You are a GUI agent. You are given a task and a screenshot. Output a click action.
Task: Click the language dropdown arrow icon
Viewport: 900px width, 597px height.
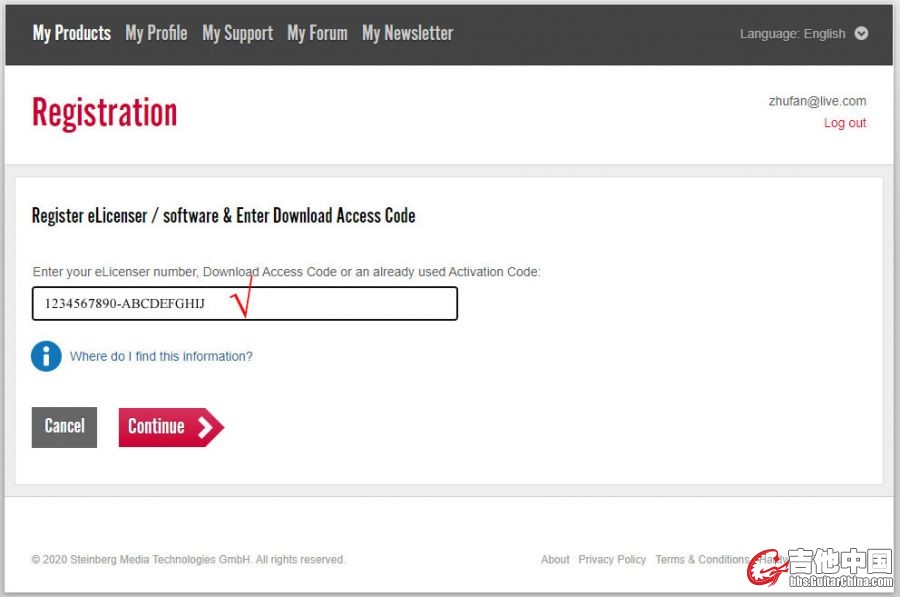pyautogui.click(x=861, y=33)
